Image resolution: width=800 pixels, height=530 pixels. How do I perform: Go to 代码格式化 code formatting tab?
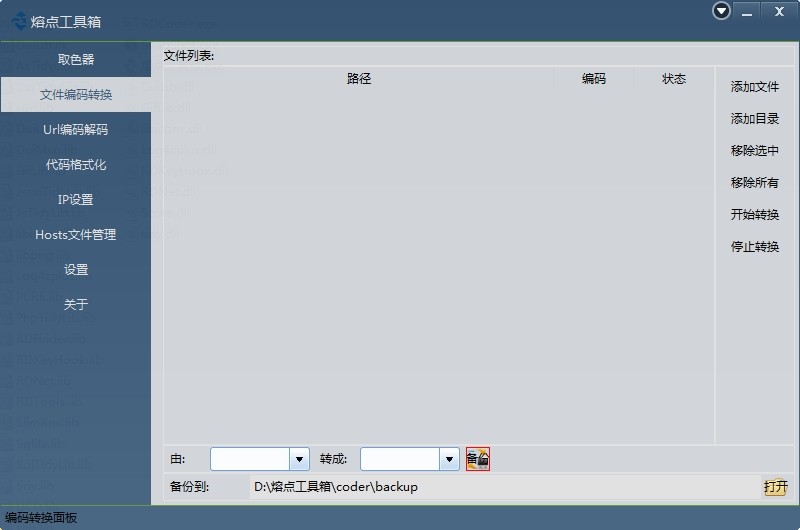[x=76, y=165]
